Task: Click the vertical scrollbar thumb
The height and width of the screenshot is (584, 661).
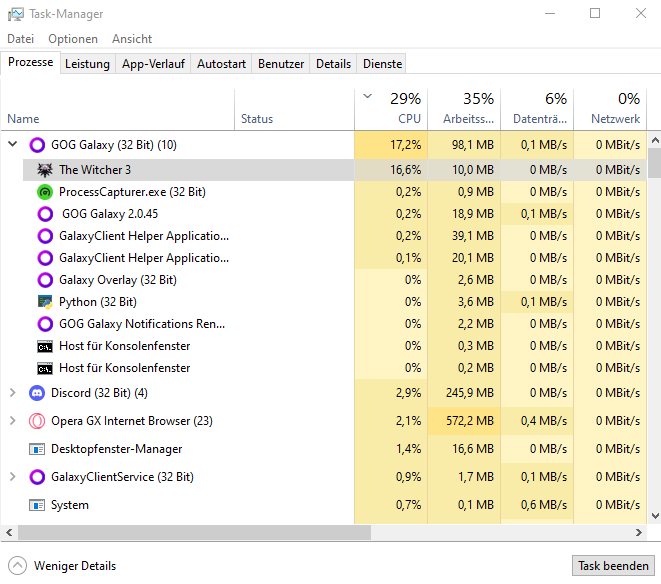Action: (655, 163)
